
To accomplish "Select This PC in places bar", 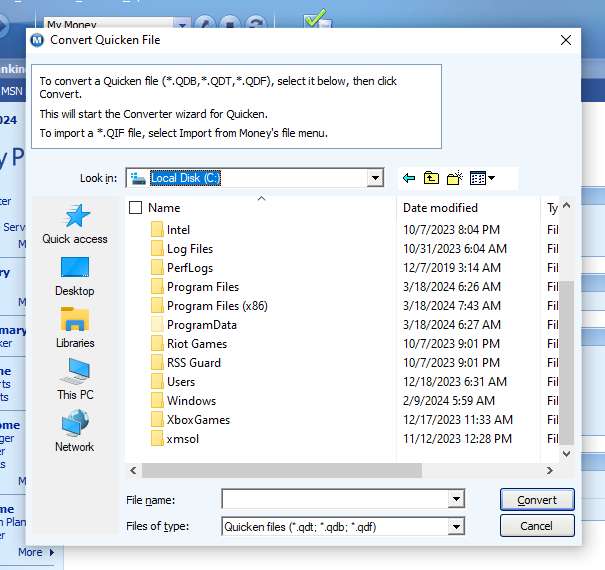I will [75, 379].
